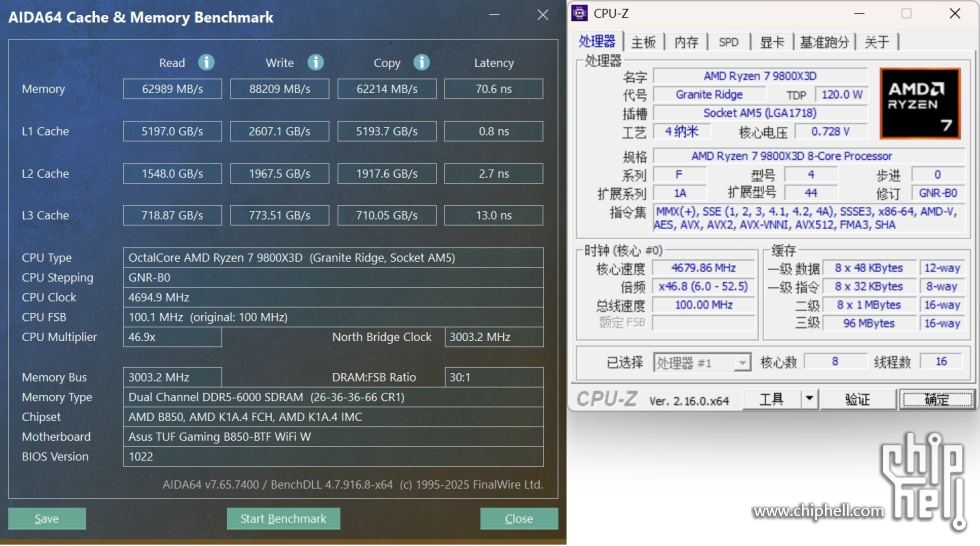980x546 pixels.
Task: Open the 基准跑分 tab in CPU-Z
Action: pyautogui.click(x=824, y=42)
